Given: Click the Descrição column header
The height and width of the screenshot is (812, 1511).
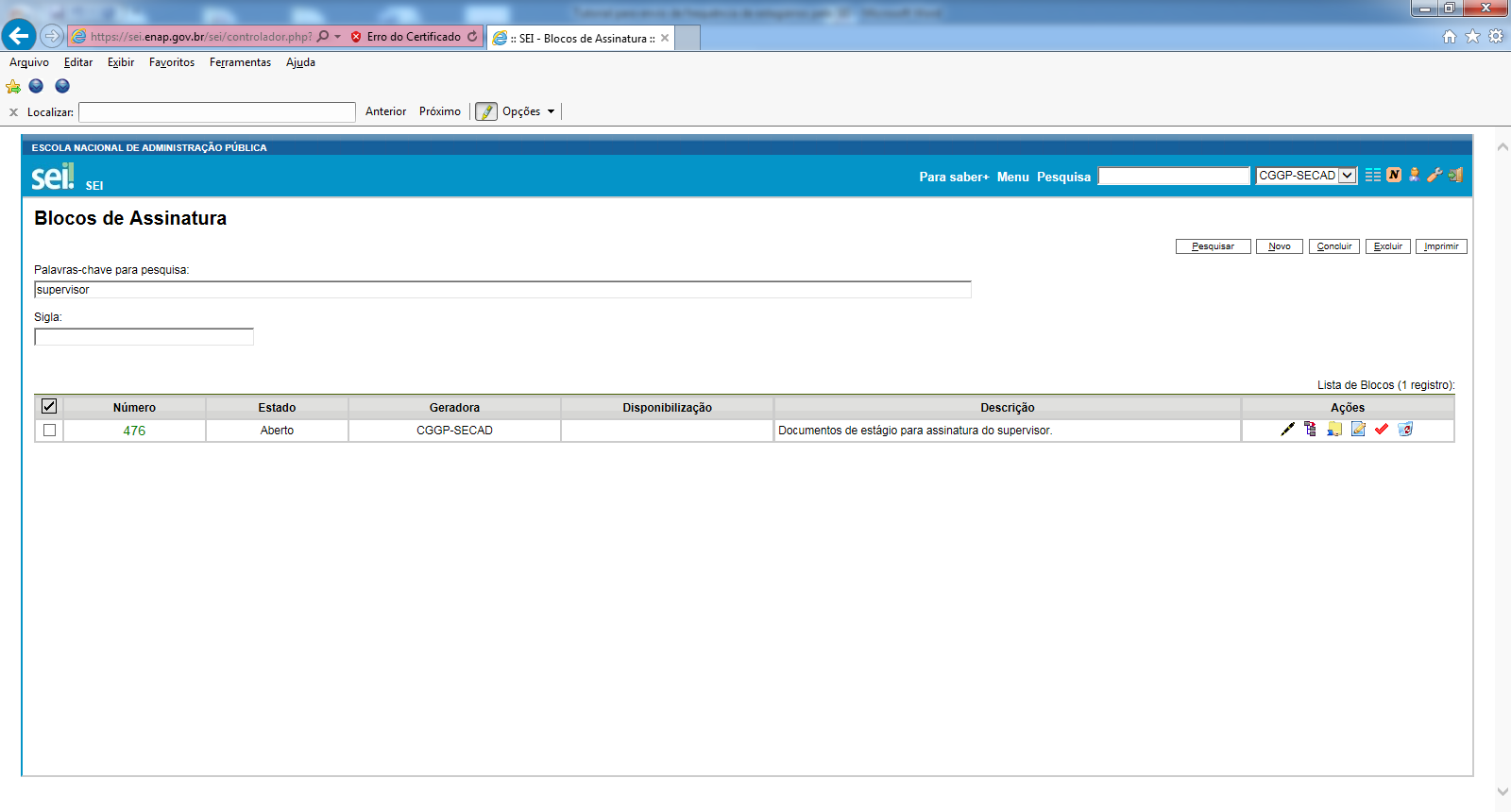Looking at the screenshot, I should coord(1007,408).
